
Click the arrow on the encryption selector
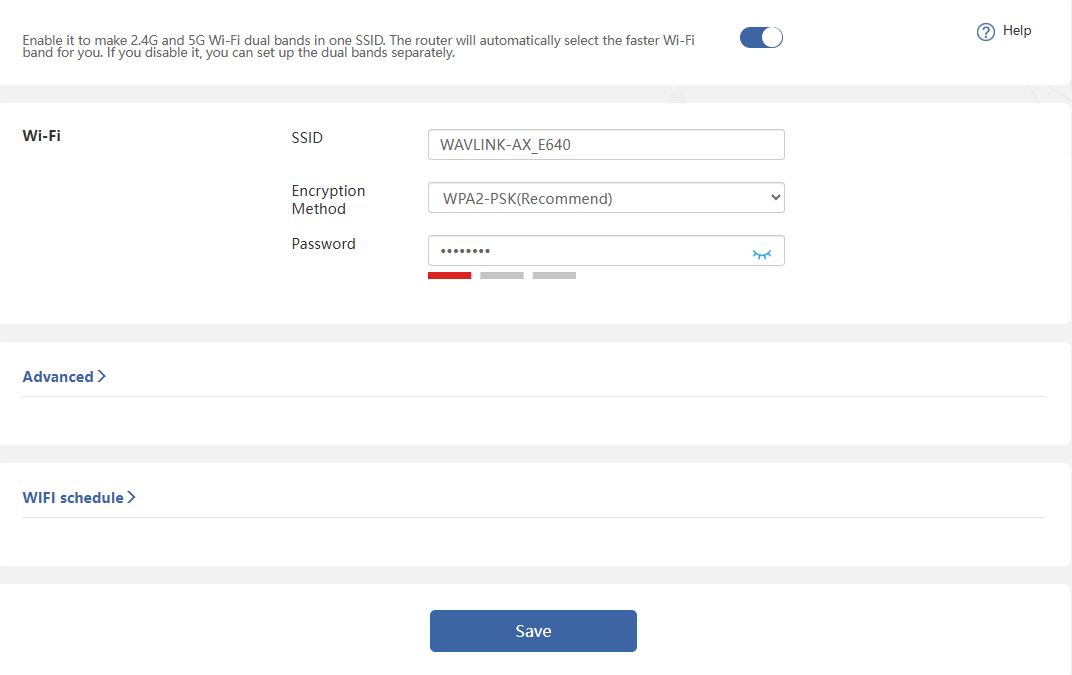(x=776, y=198)
